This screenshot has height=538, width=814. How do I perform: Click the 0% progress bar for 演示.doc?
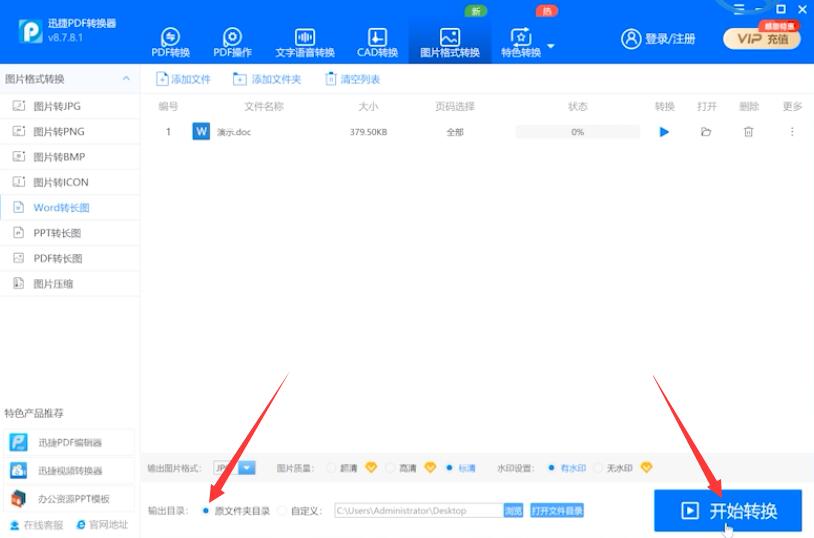pyautogui.click(x=577, y=132)
